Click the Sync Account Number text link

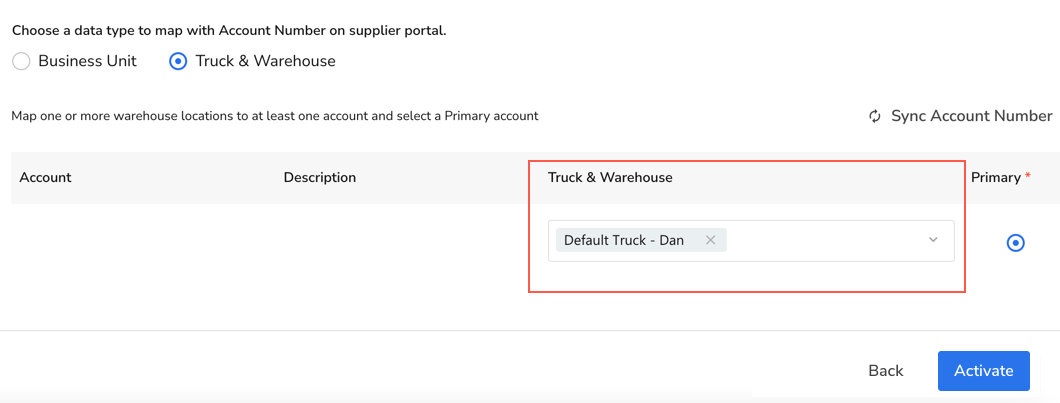point(971,116)
